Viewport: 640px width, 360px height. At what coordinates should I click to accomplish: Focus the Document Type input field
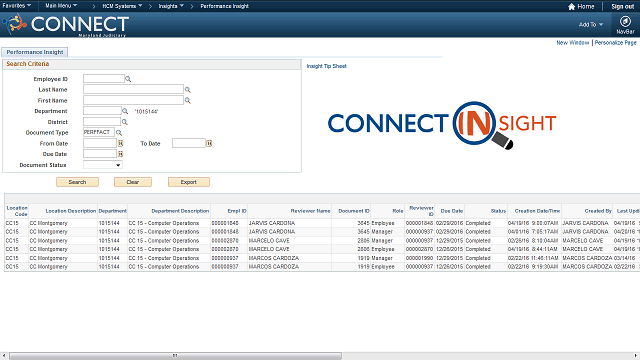coord(99,132)
